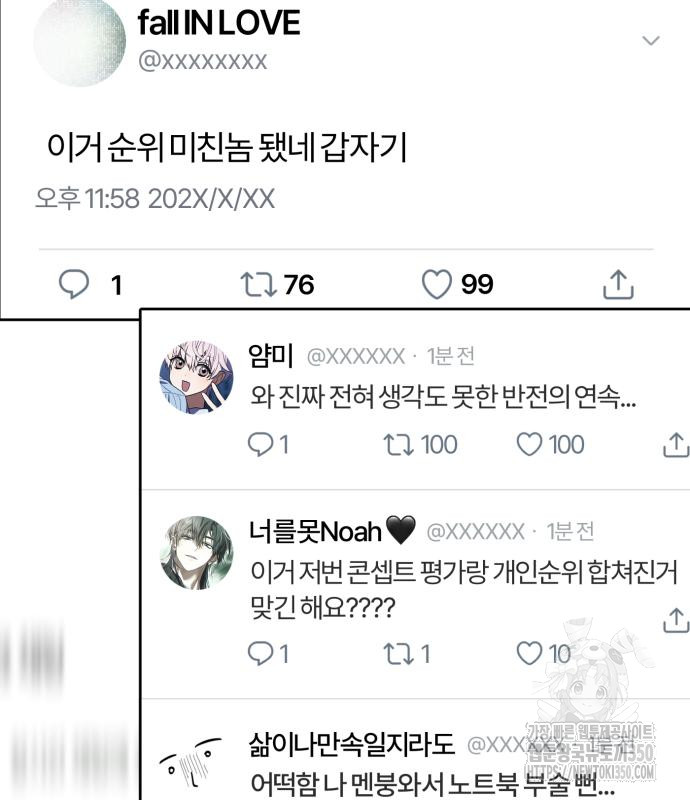Share the fall IN LOVE tweet

[618, 284]
